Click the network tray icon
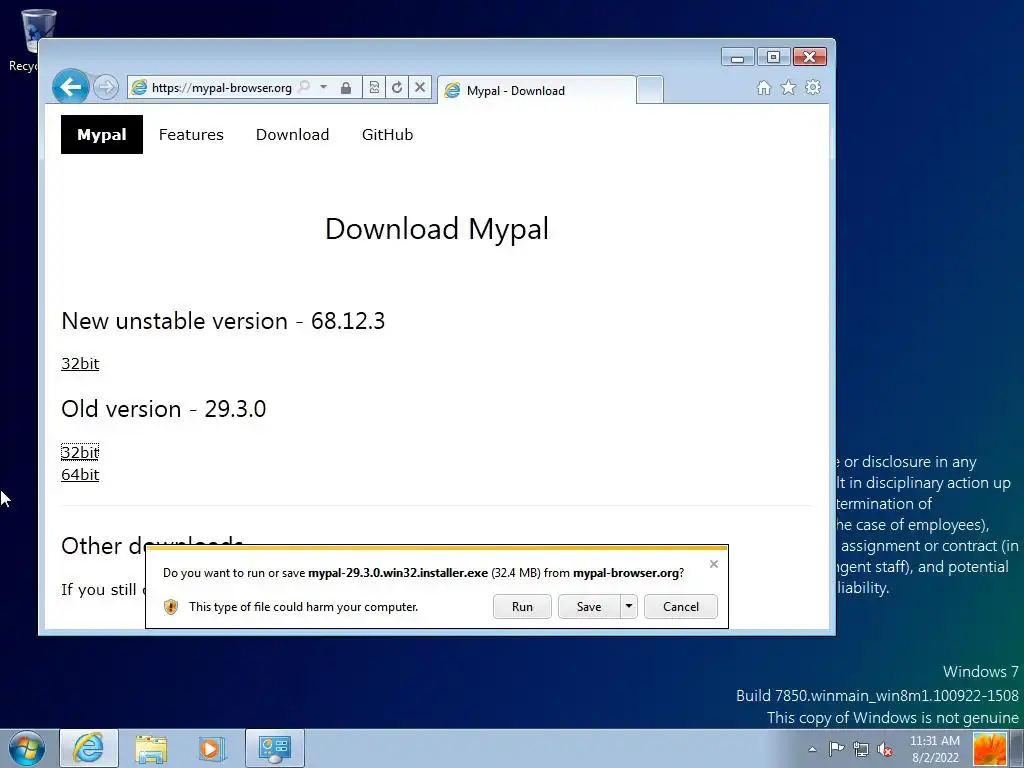 861,749
